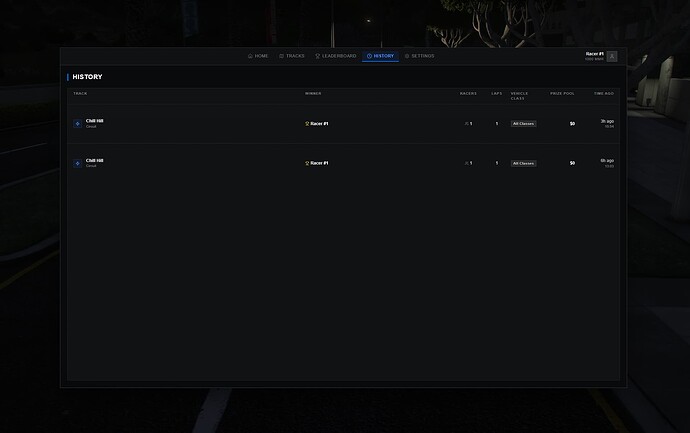Click the History page title
Viewport: 690px width, 433px height.
[87, 77]
